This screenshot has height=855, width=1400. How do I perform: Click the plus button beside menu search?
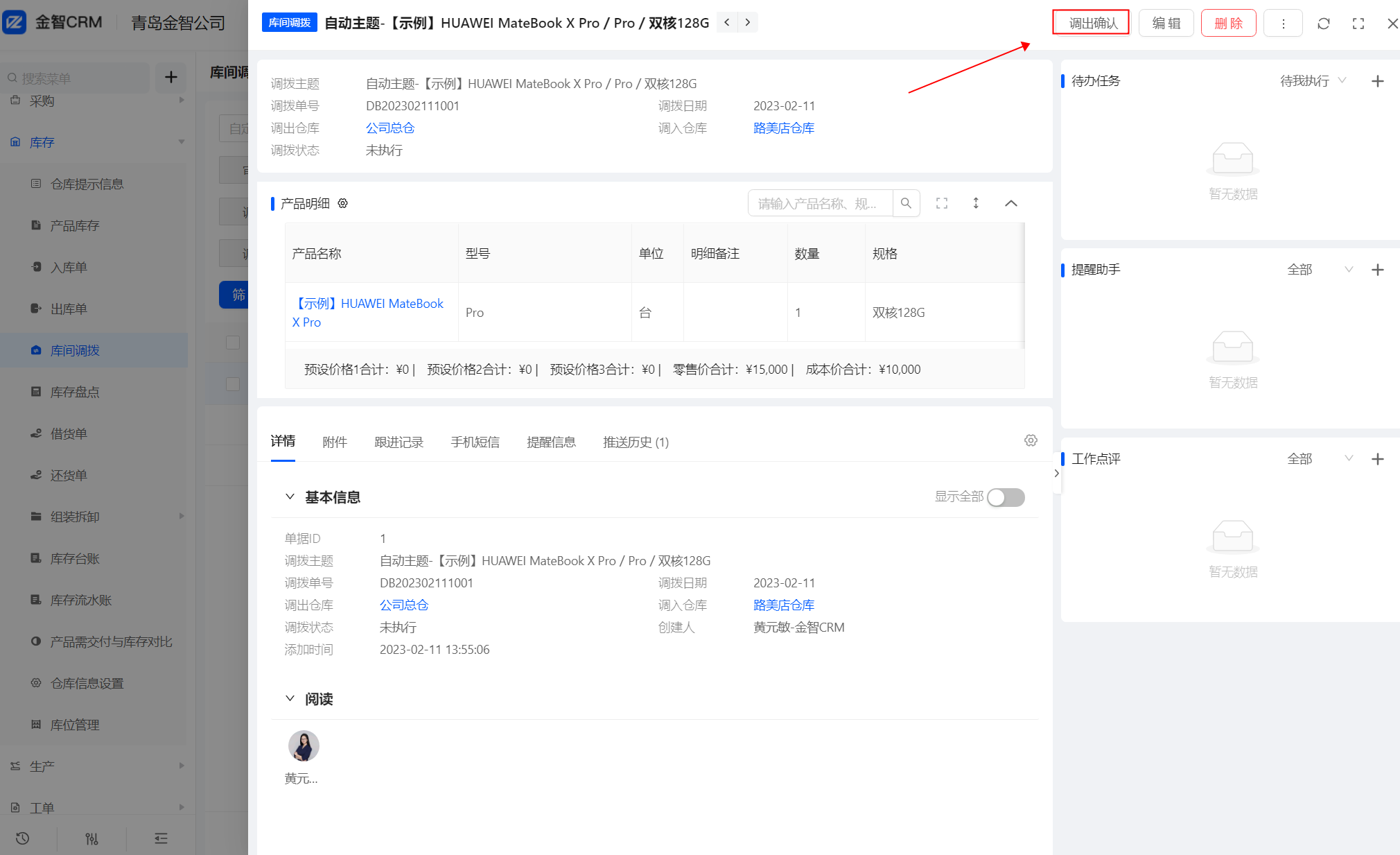point(171,77)
